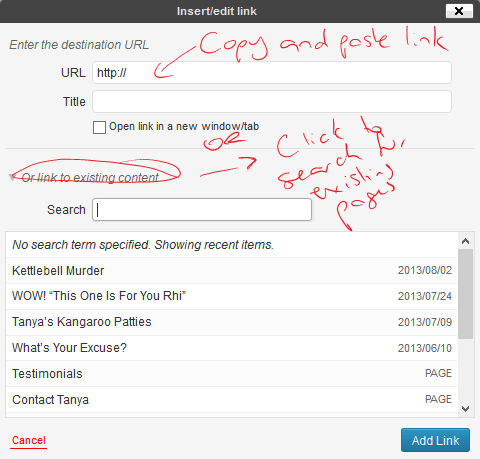Close the Insert/edit link dialog
The height and width of the screenshot is (459, 480).
(459, 11)
